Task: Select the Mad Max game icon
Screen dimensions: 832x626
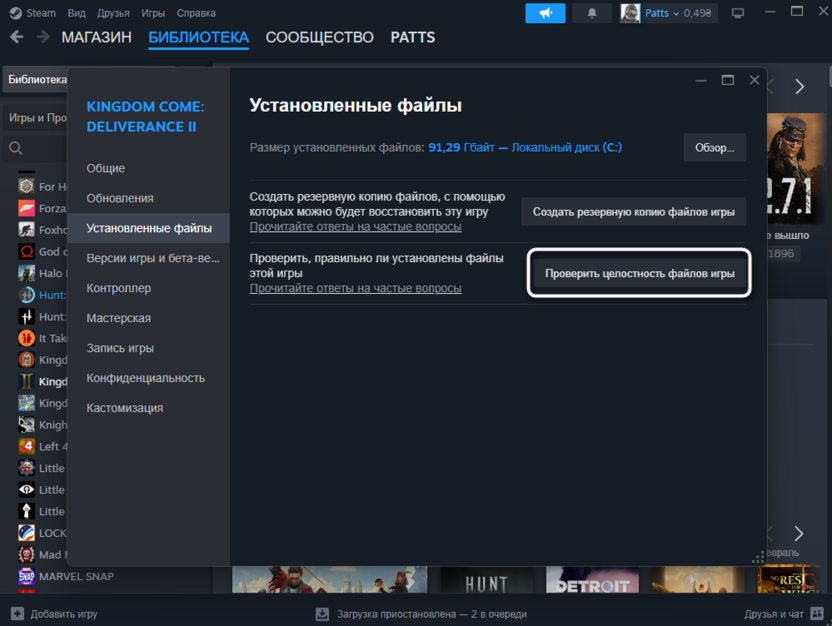Action: (x=27, y=554)
